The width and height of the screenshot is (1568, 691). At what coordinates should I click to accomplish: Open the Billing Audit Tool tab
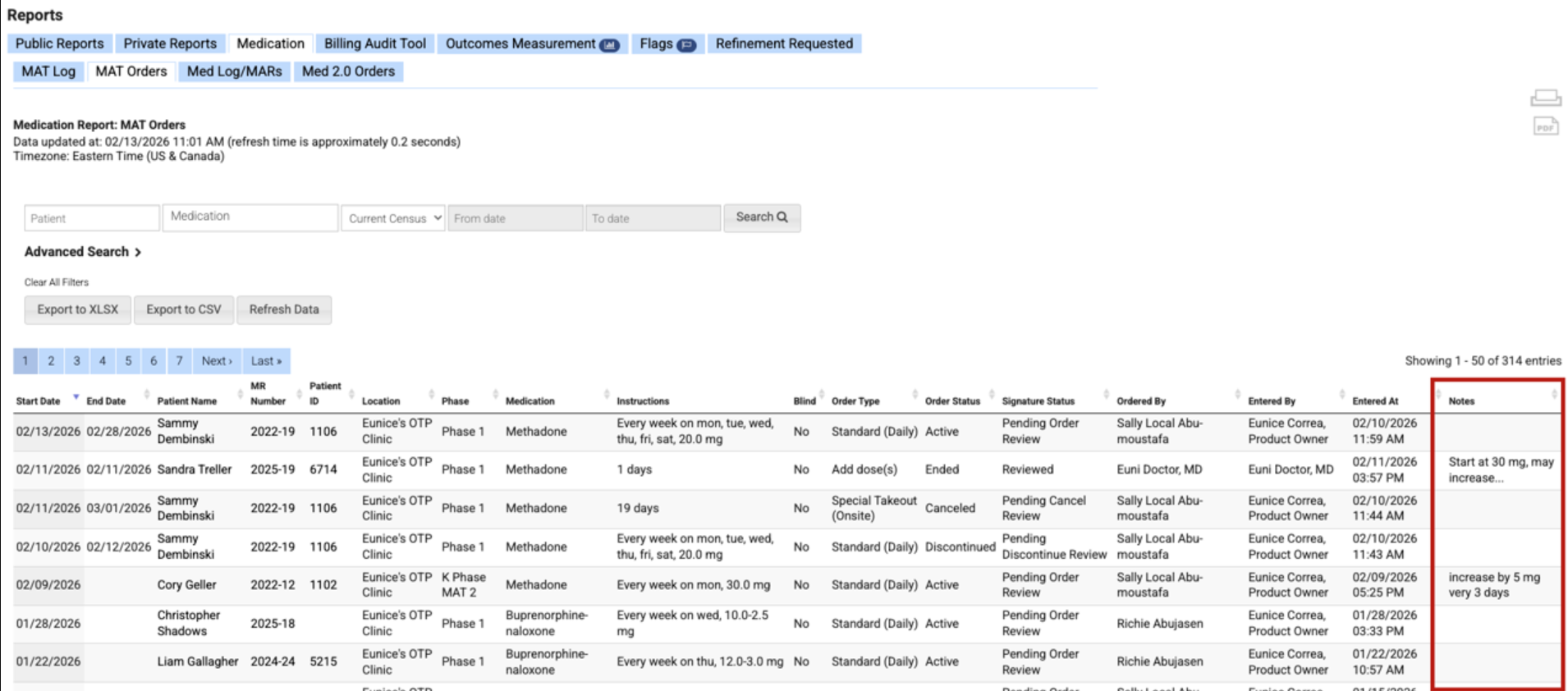(374, 43)
